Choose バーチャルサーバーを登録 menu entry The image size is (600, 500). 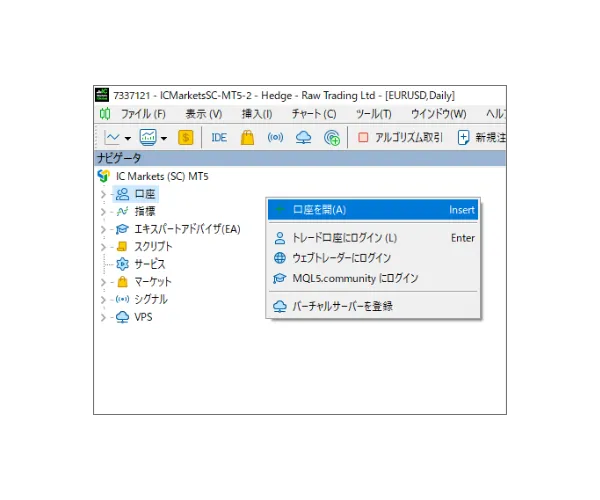point(373,306)
